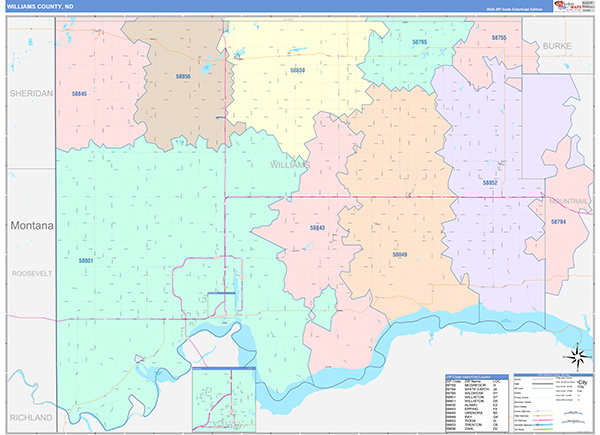
Task: Click the RICHLAND county label
Action: pyautogui.click(x=31, y=418)
